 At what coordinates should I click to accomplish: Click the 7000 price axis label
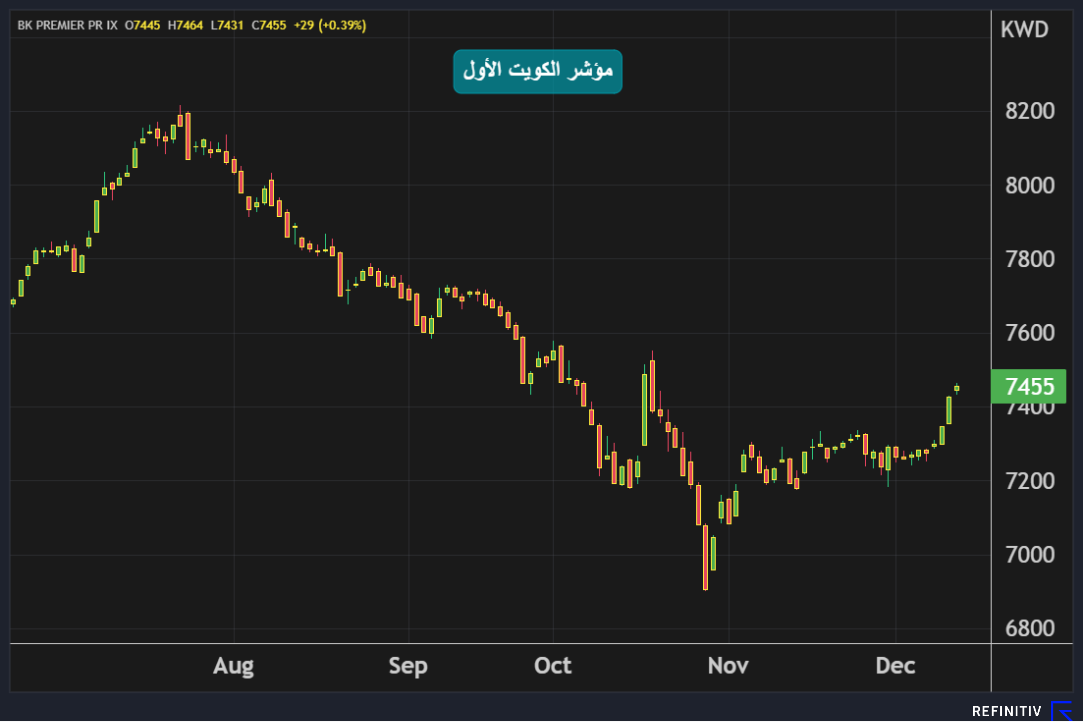pyautogui.click(x=1029, y=555)
